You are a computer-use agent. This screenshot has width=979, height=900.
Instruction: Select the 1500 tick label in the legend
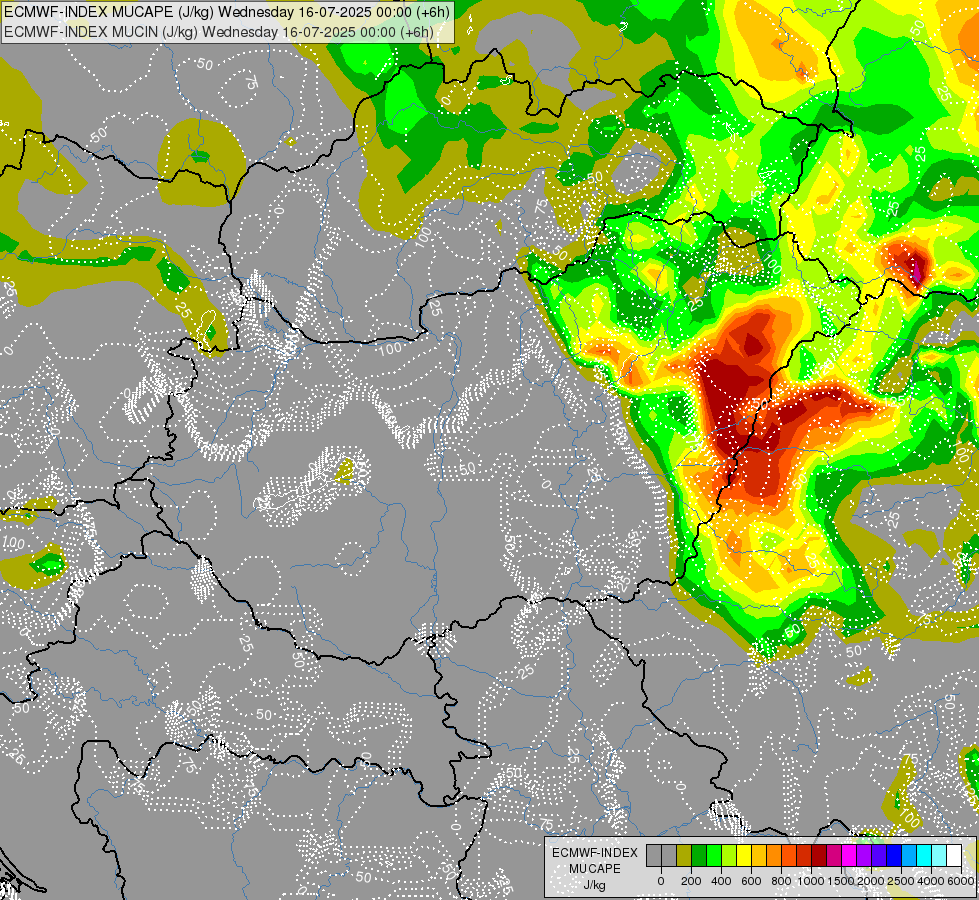point(841,881)
